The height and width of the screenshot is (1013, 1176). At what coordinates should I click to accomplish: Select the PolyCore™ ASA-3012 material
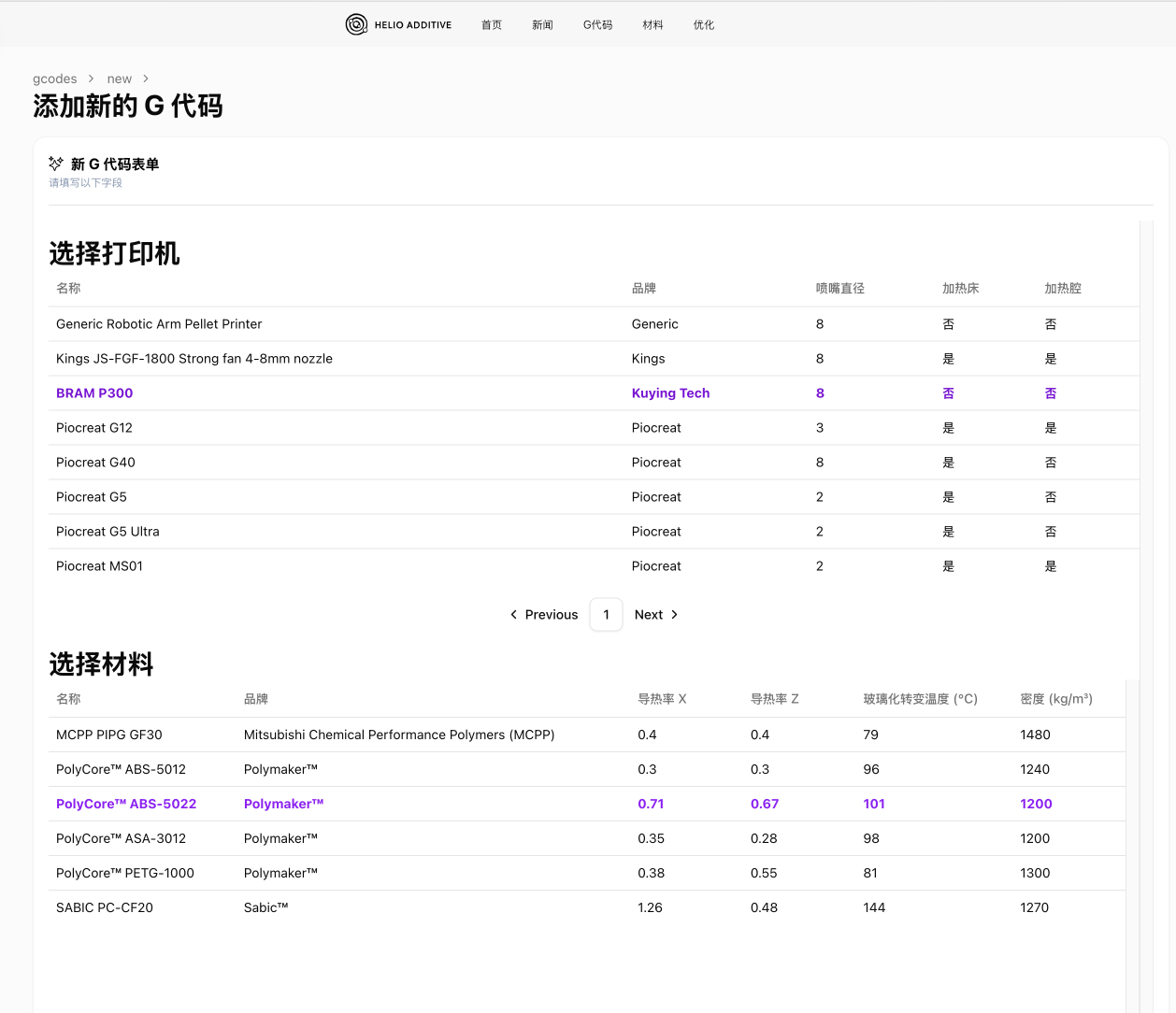tap(587, 838)
